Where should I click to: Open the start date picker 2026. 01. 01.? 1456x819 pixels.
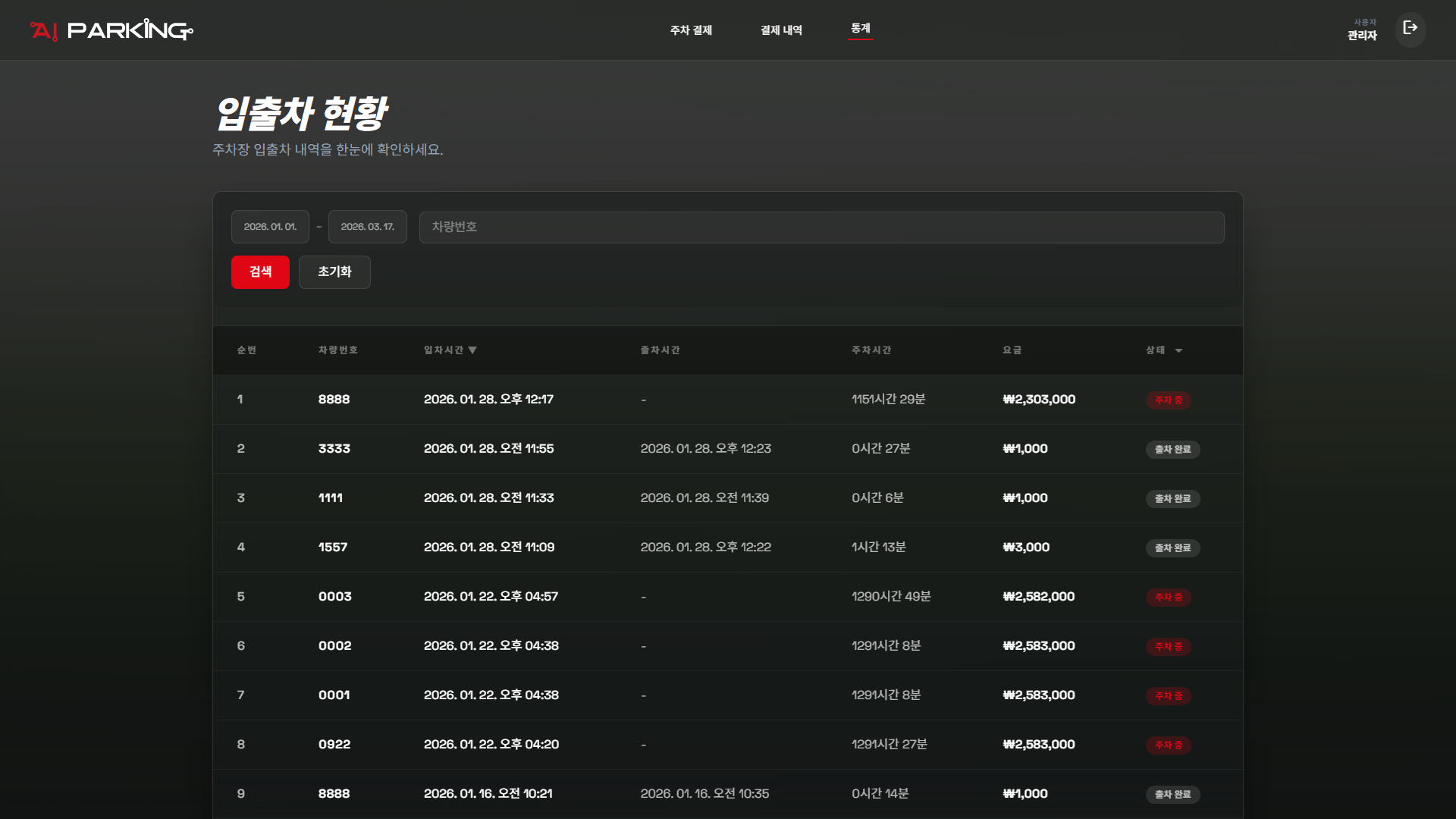tap(270, 227)
